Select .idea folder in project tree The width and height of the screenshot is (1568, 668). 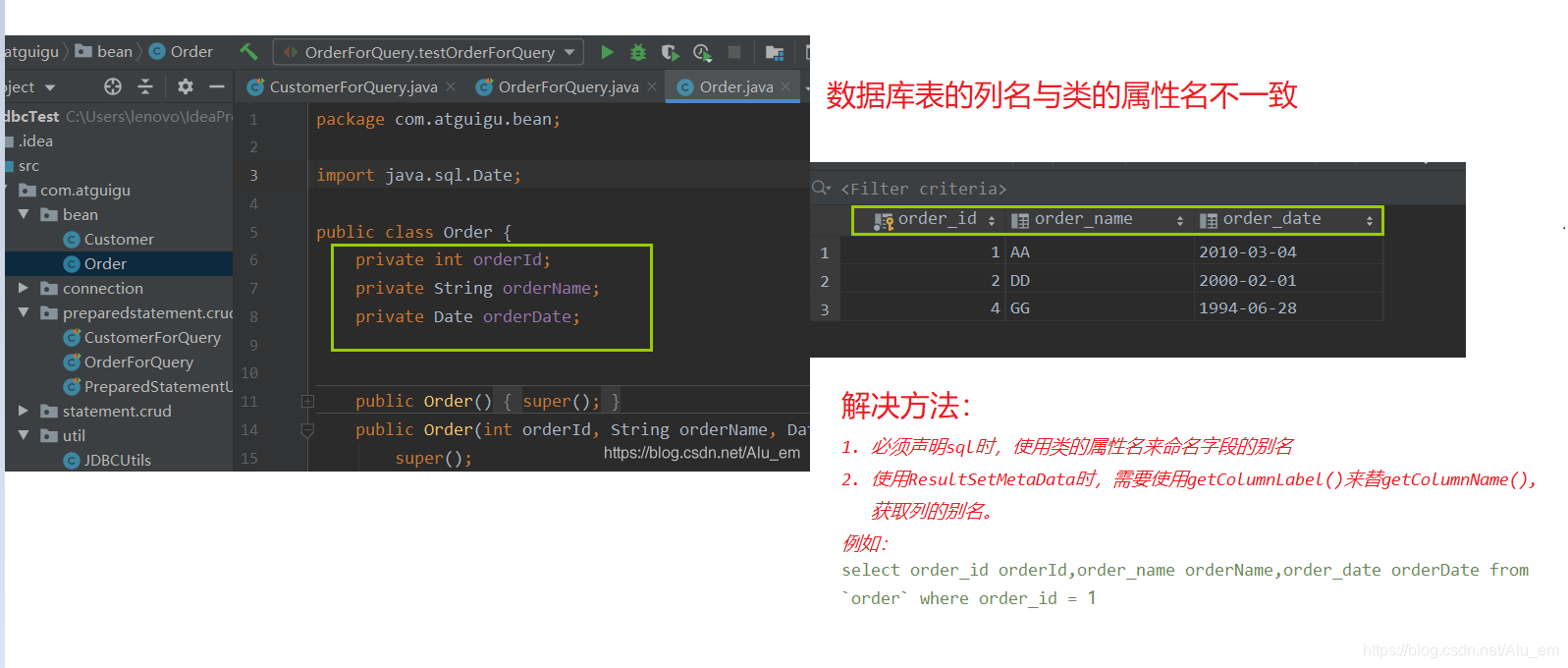tap(35, 141)
